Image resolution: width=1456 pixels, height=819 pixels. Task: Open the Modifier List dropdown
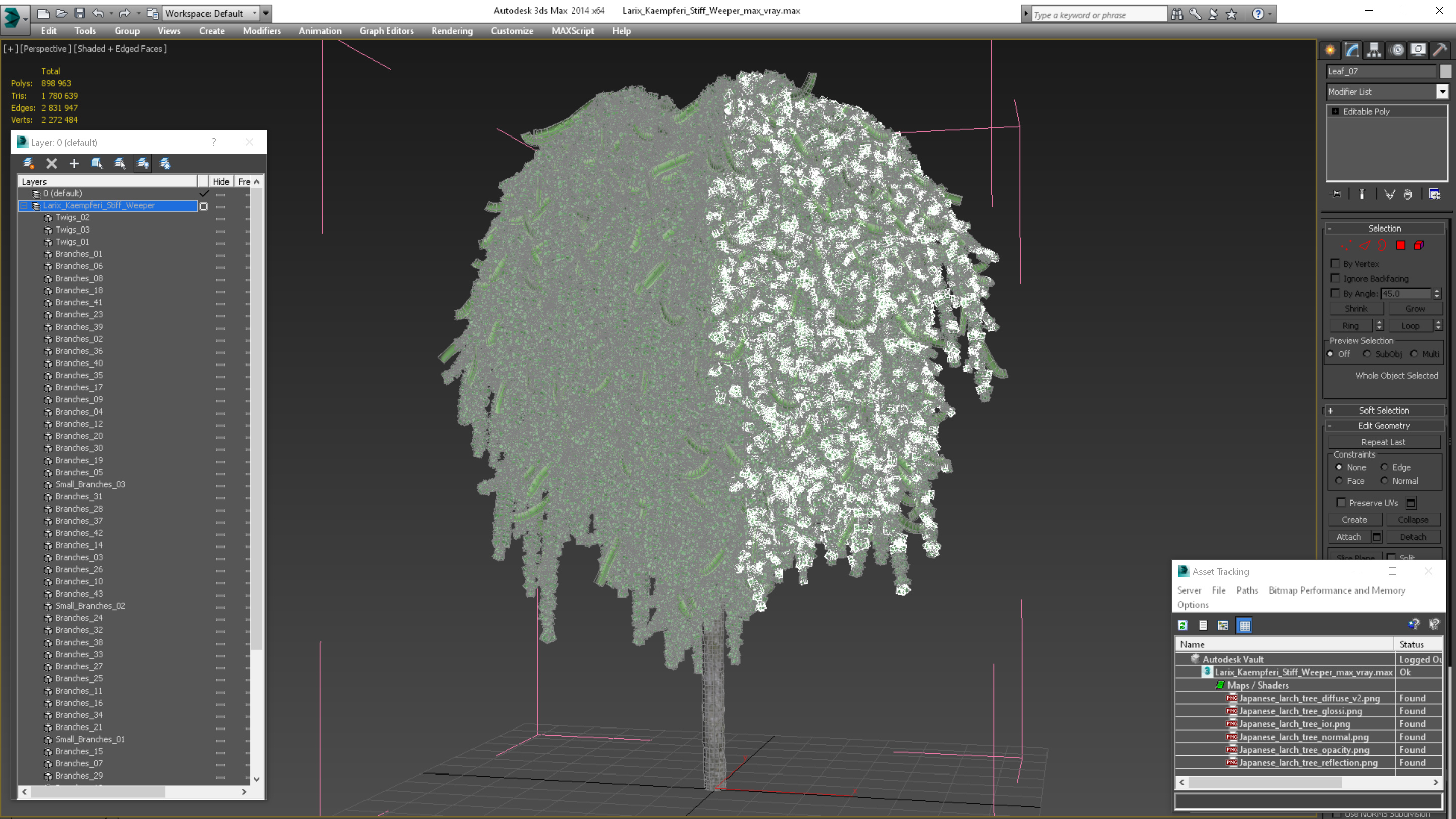(1442, 92)
